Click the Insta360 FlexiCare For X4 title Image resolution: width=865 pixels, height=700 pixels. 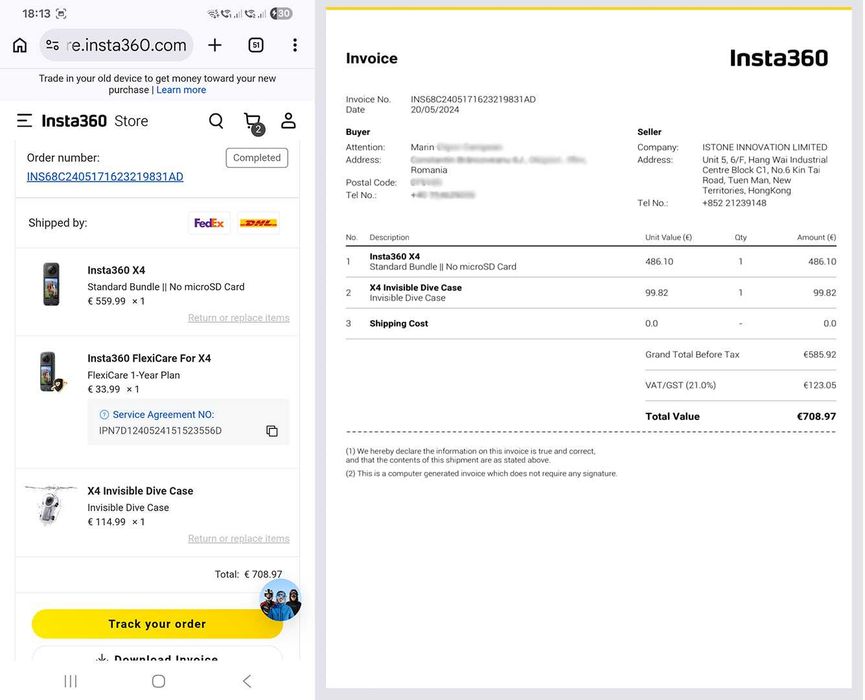point(149,359)
